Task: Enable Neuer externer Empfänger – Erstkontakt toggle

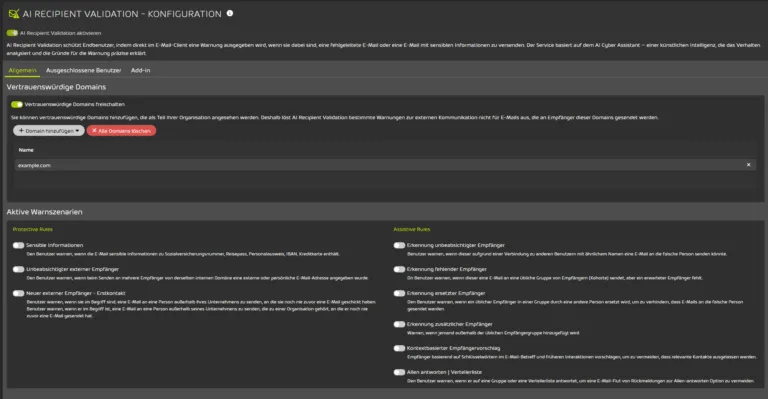Action: pos(19,293)
